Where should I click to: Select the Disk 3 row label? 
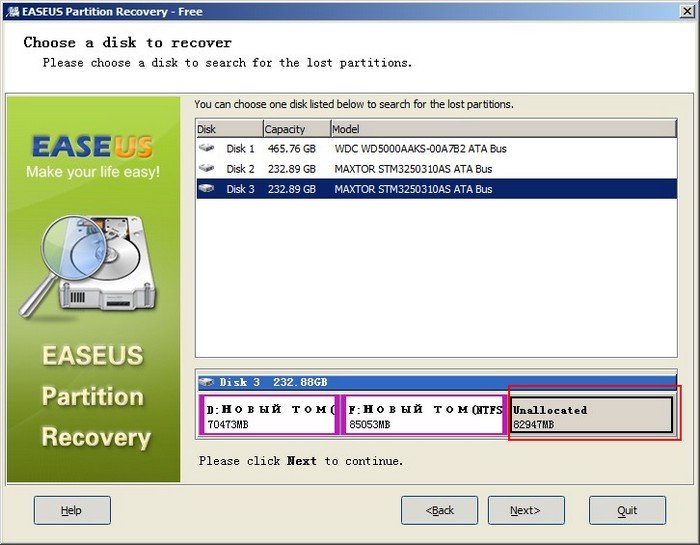240,189
